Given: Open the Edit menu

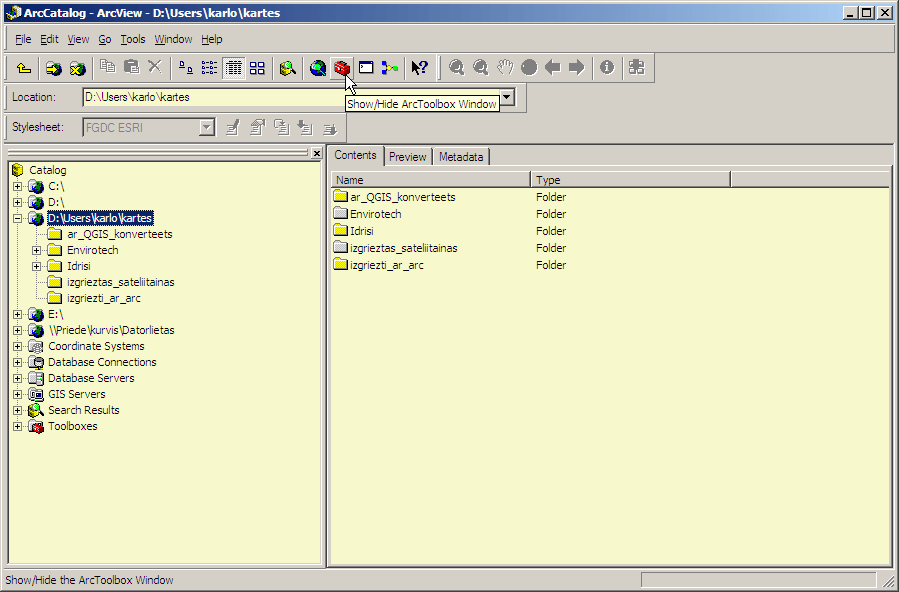Looking at the screenshot, I should click(x=49, y=40).
